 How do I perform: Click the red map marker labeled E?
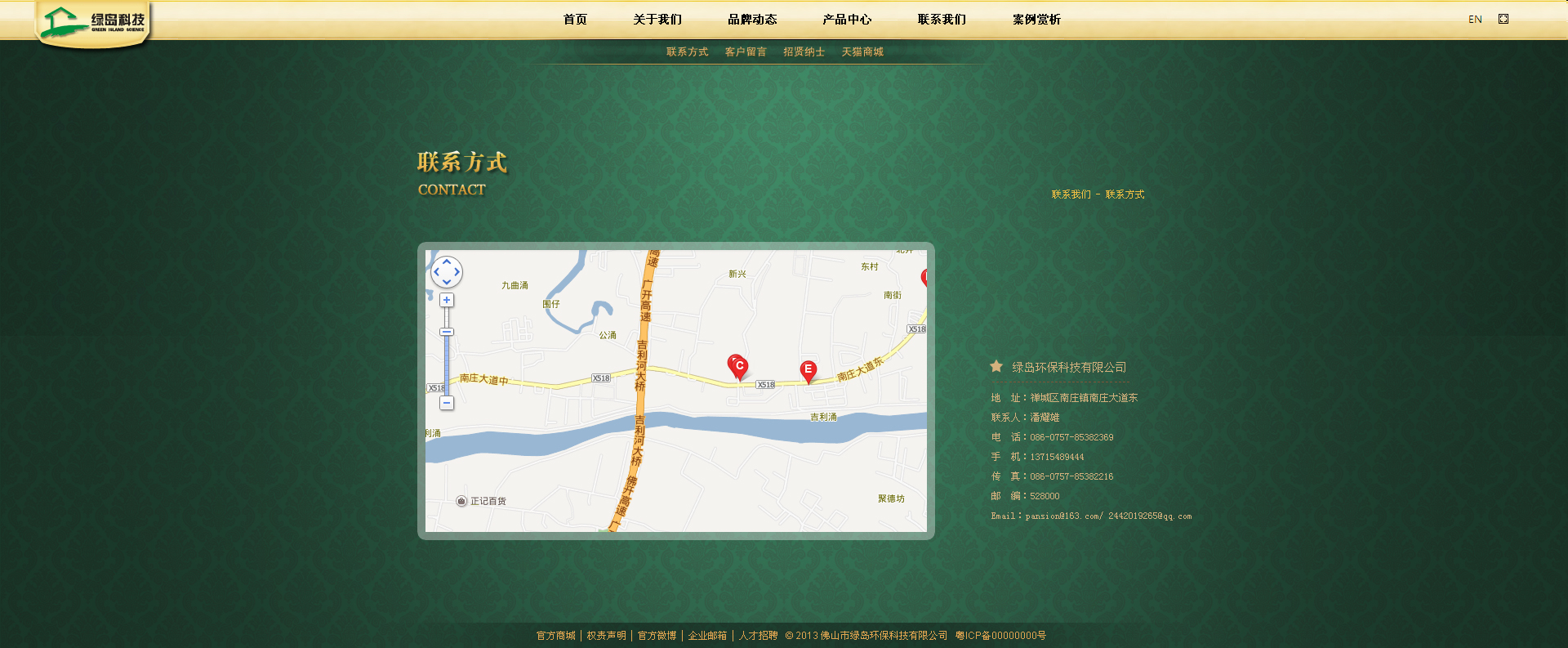(x=808, y=370)
